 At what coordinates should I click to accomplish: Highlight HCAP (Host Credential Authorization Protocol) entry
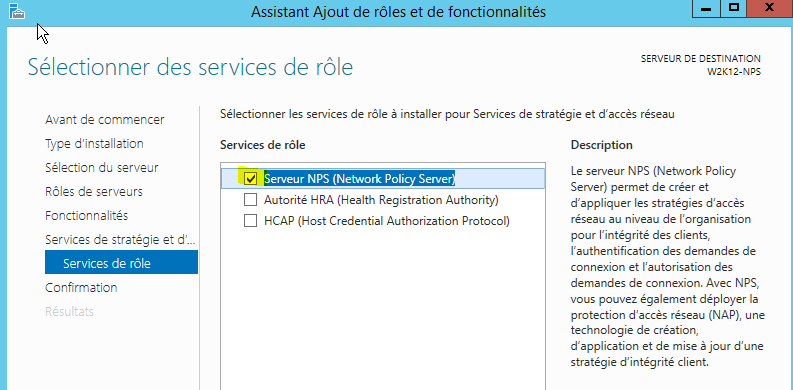coord(386,222)
